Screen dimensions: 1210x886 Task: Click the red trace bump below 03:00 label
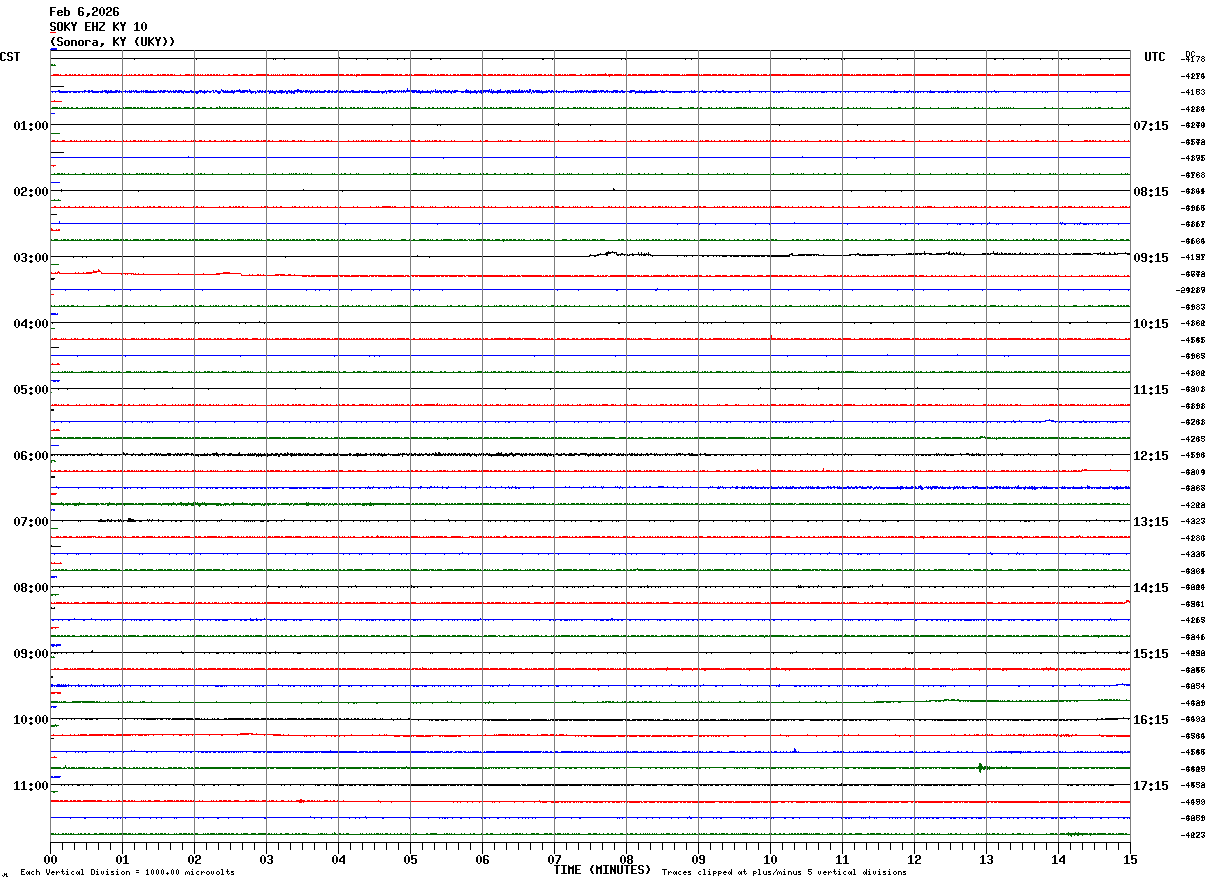click(x=96, y=271)
